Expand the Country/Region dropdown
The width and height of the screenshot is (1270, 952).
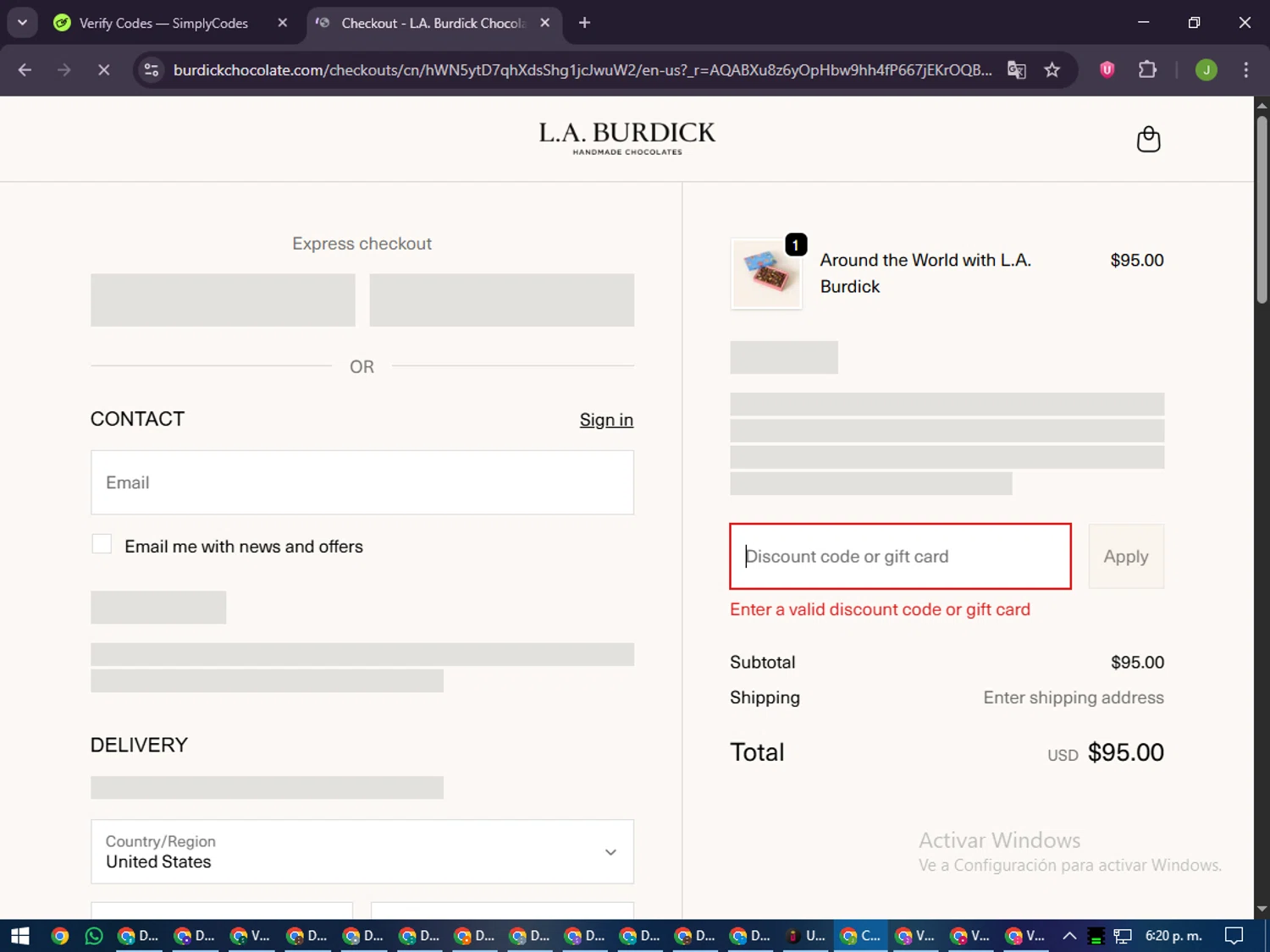coord(362,851)
